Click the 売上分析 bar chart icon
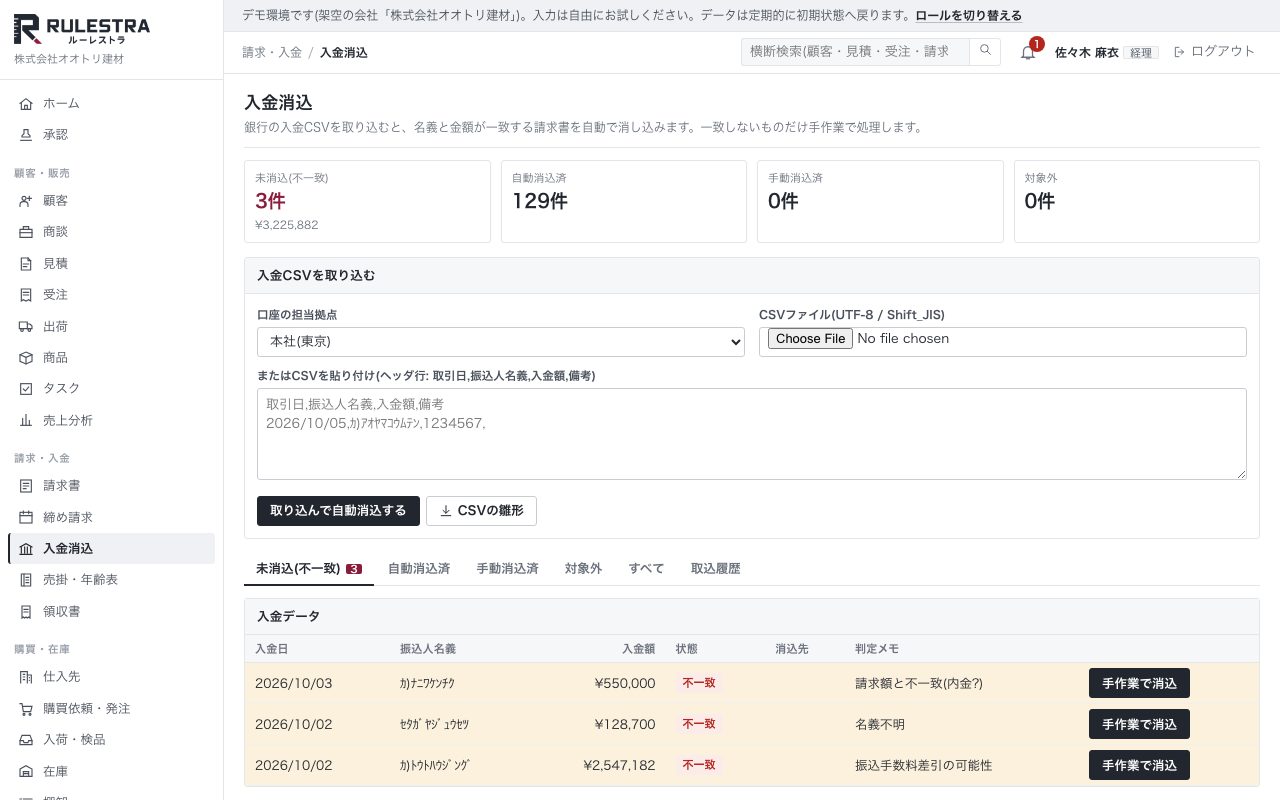Image resolution: width=1280 pixels, height=800 pixels. [x=26, y=421]
